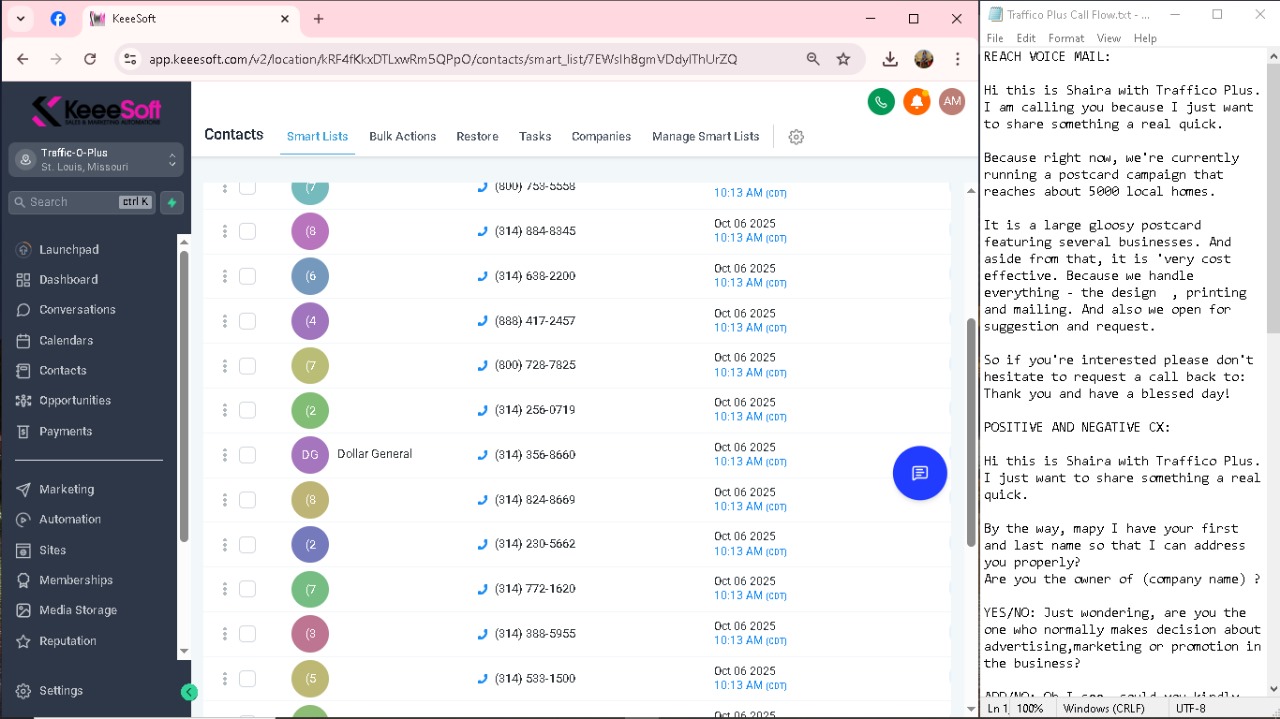Collapse sidebar using the green arrow
1280x719 pixels.
pyautogui.click(x=189, y=692)
